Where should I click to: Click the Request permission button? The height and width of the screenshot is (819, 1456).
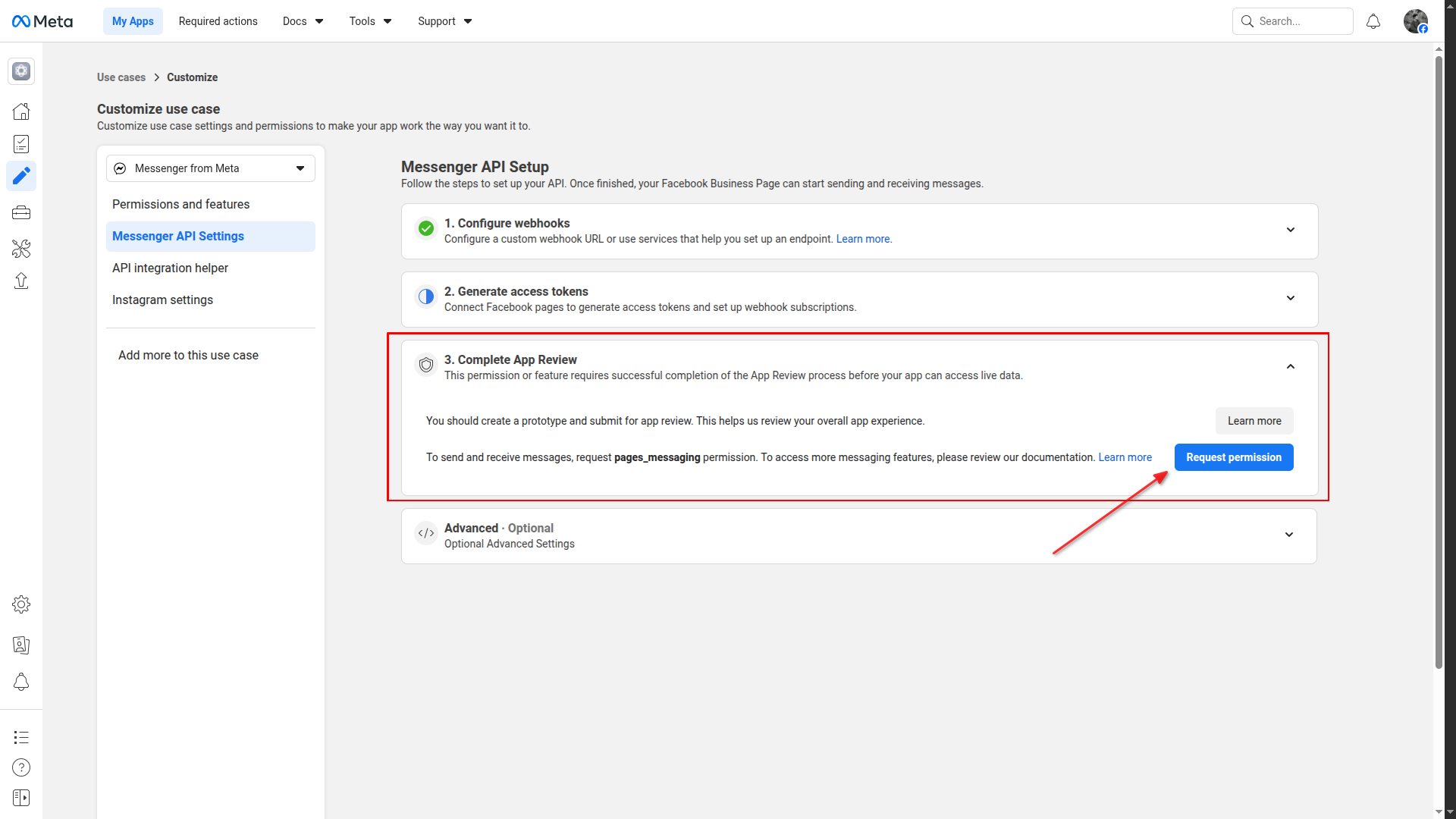[x=1233, y=457]
